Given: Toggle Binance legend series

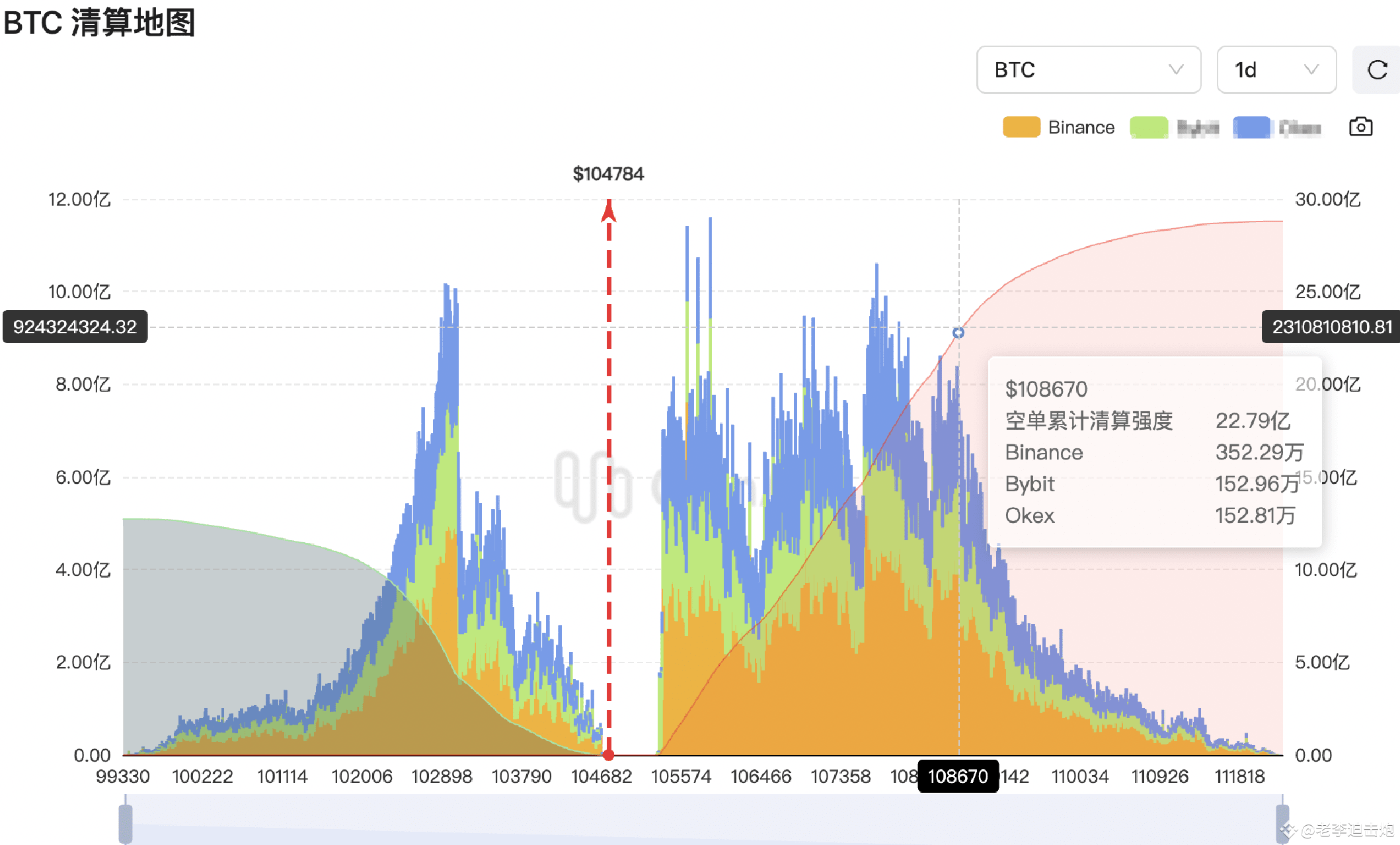Looking at the screenshot, I should (x=1081, y=127).
